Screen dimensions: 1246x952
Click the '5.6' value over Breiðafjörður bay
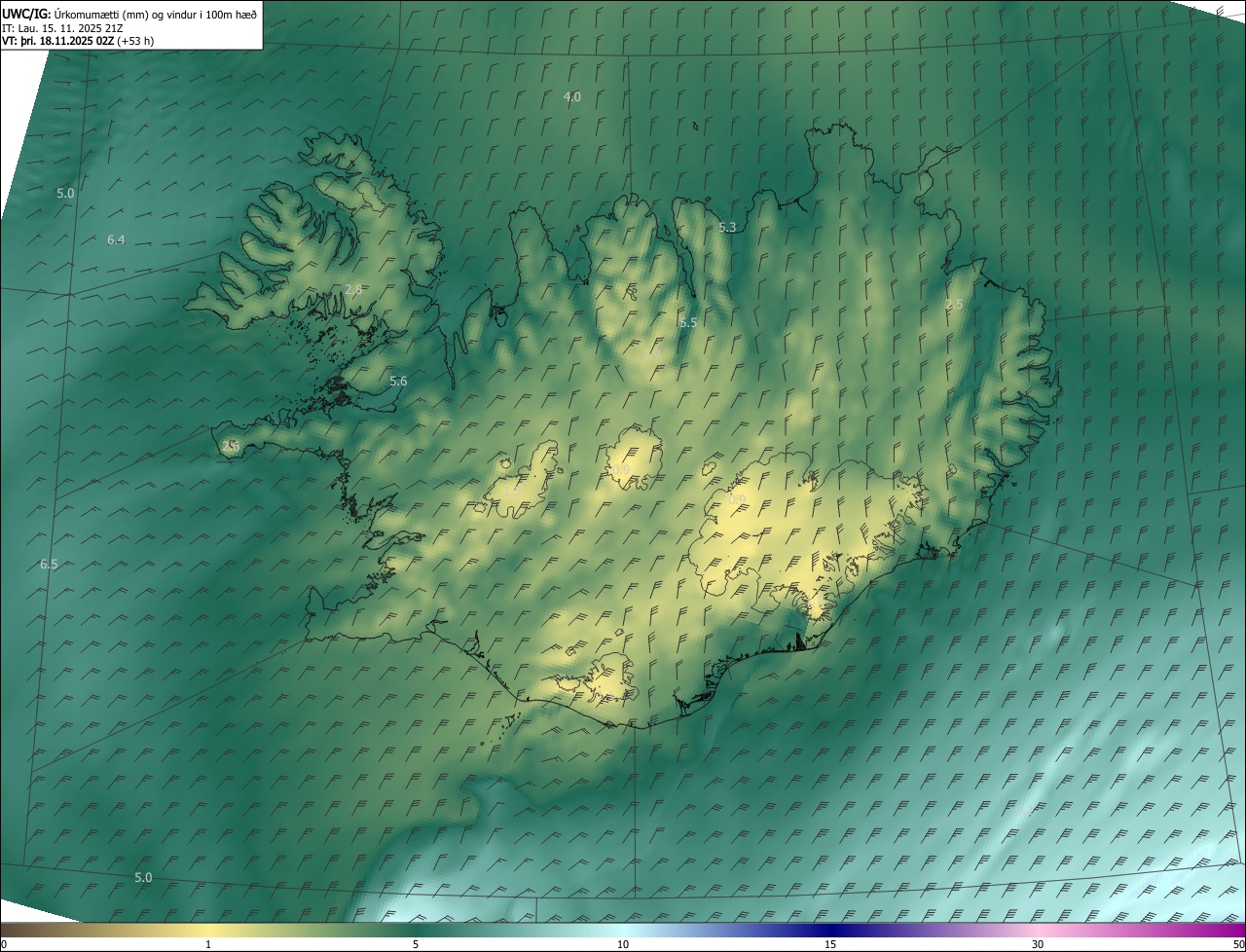pos(398,381)
